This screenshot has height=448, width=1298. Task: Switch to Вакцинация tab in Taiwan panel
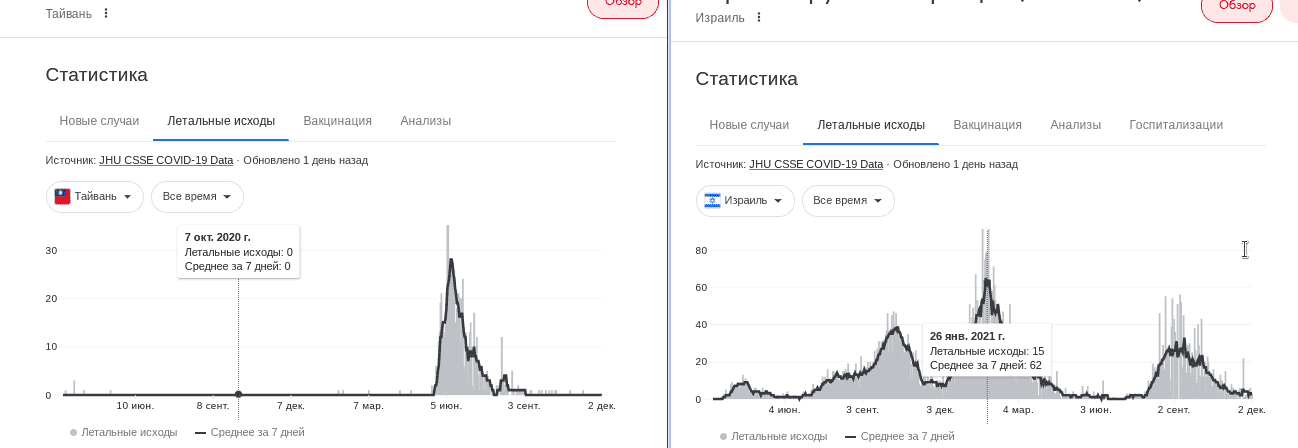337,121
